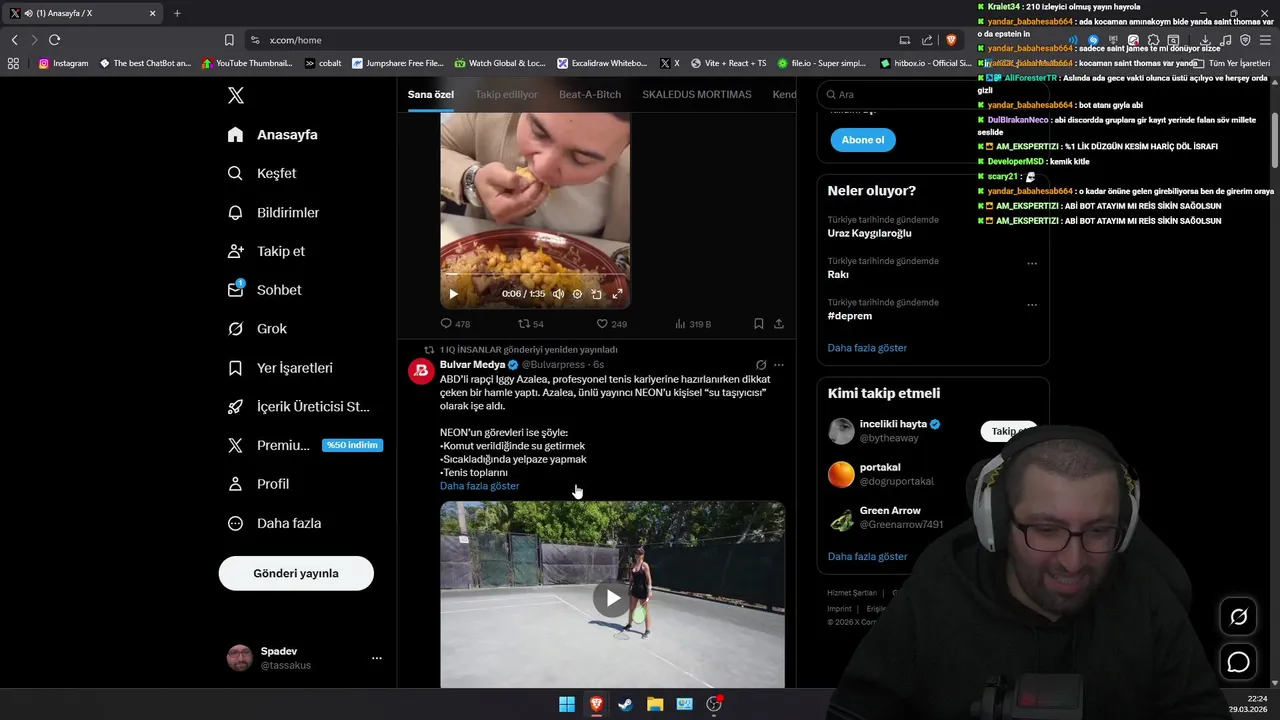The width and height of the screenshot is (1280, 720).
Task: Open Bulvar Medya account name link
Action: pos(473,365)
